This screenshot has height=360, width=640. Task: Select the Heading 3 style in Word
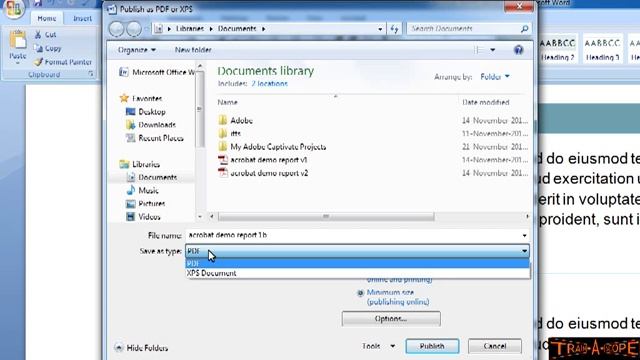point(602,50)
